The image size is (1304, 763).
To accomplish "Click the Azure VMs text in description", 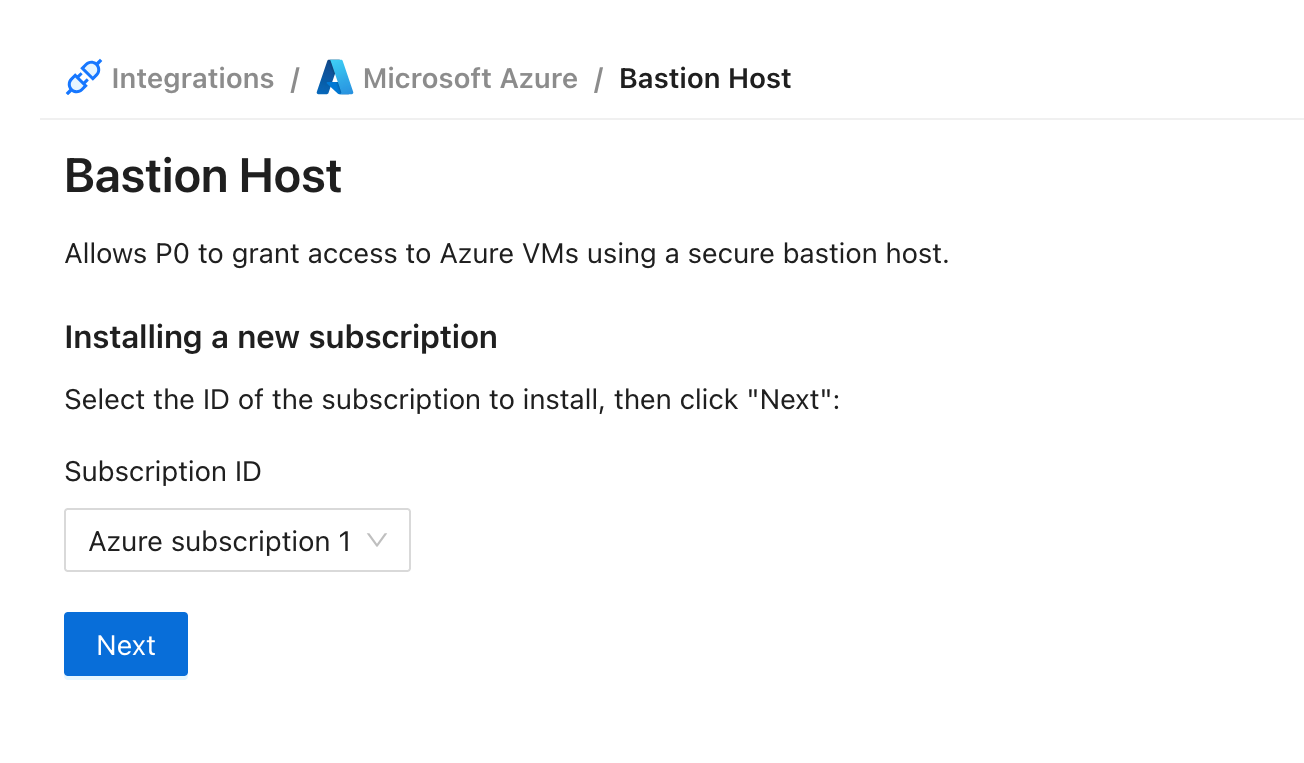I will [x=509, y=254].
